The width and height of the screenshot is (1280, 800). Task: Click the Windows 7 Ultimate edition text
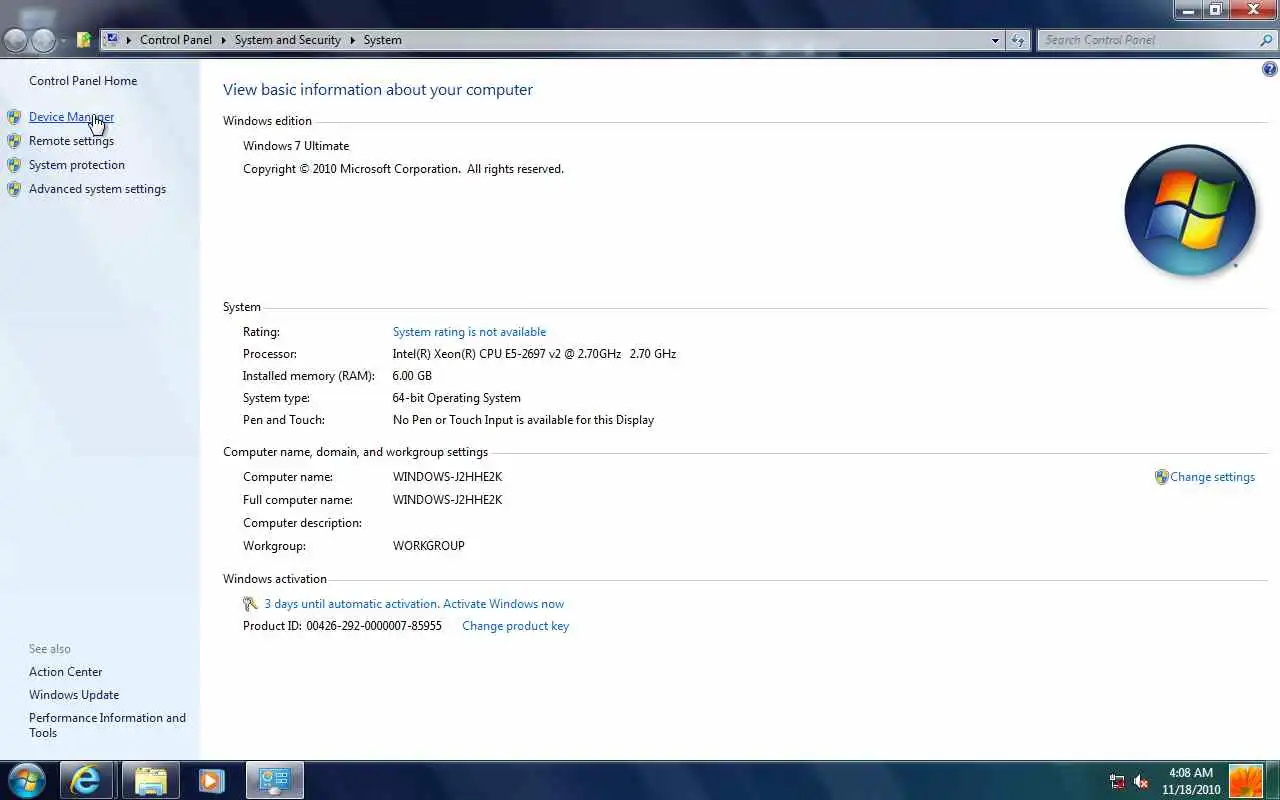tap(296, 146)
